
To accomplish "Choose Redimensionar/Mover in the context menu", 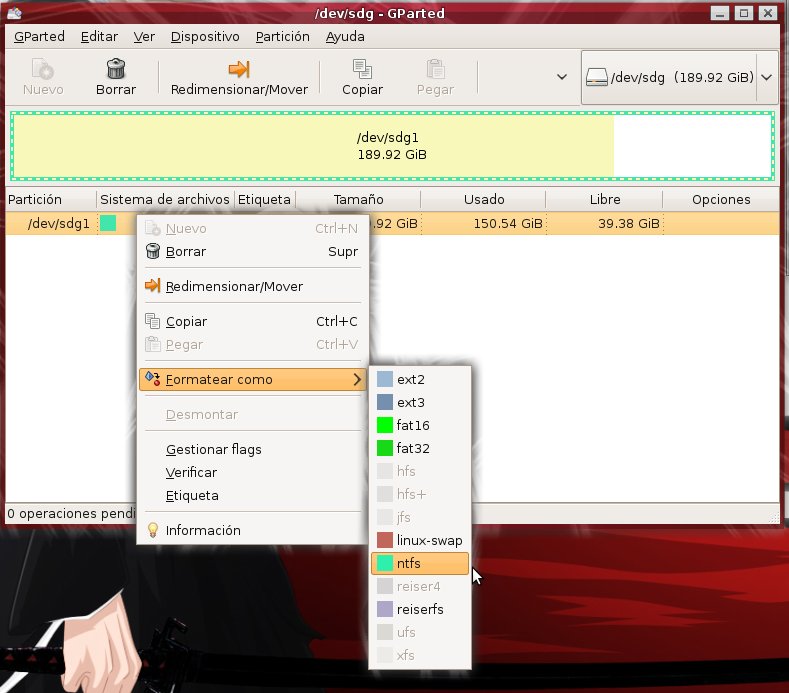I will (253, 286).
